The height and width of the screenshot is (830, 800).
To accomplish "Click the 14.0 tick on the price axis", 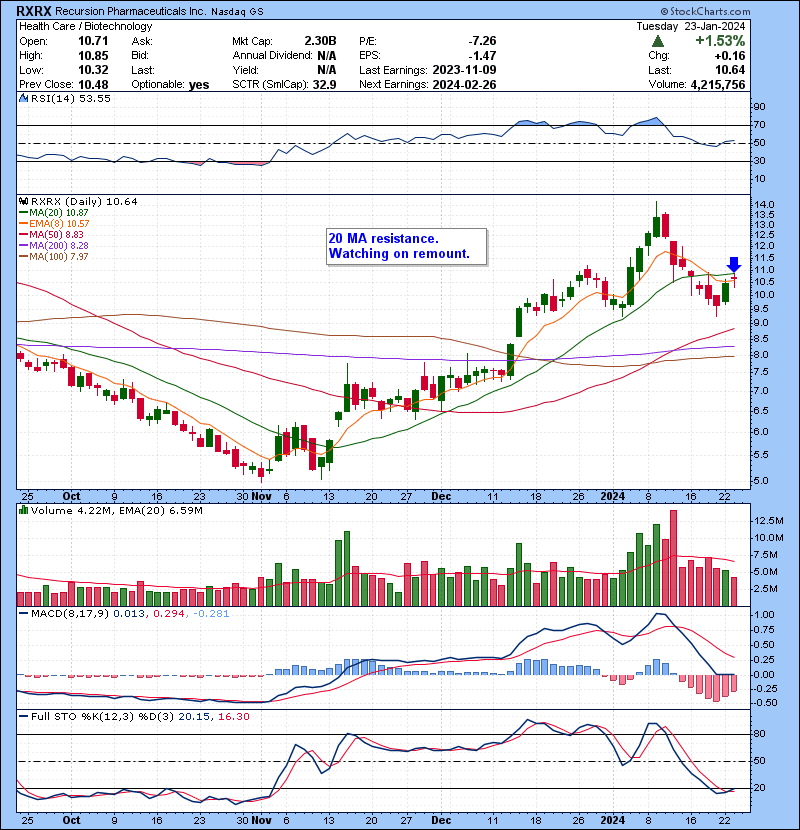I will (764, 204).
